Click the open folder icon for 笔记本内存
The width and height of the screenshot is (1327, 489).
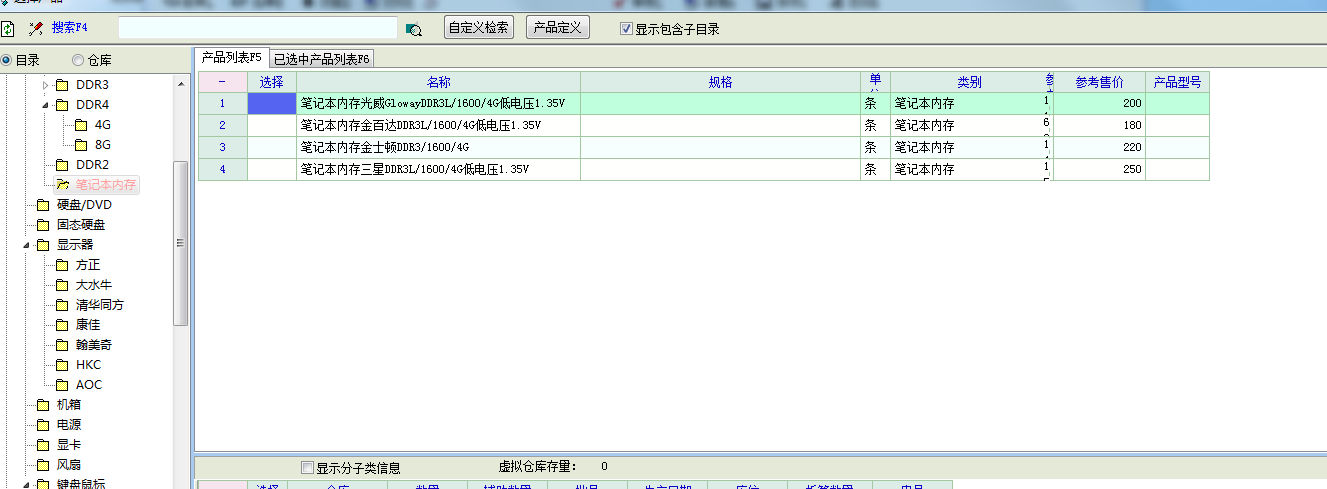coord(62,185)
